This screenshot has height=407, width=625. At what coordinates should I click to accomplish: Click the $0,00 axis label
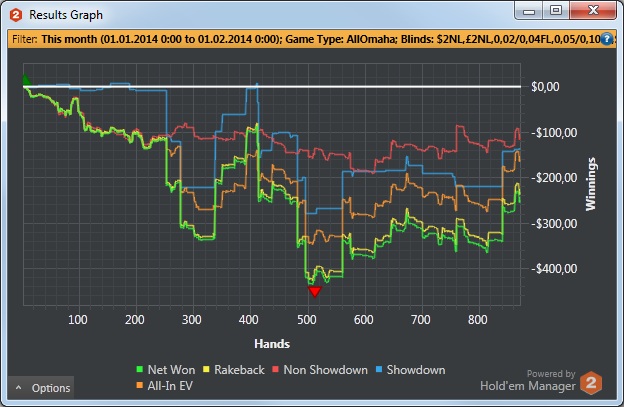point(545,87)
